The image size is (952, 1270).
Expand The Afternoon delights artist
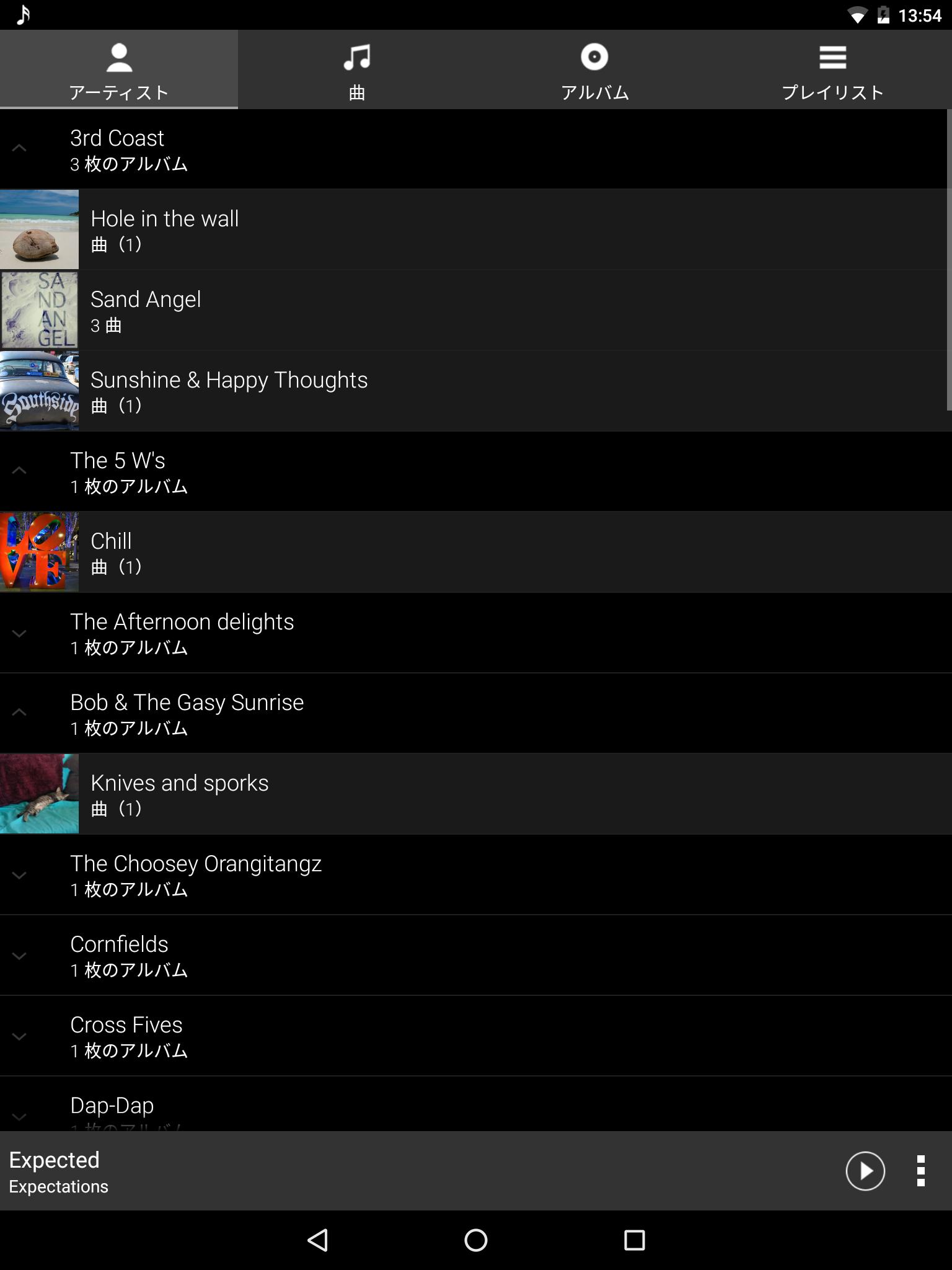(19, 633)
